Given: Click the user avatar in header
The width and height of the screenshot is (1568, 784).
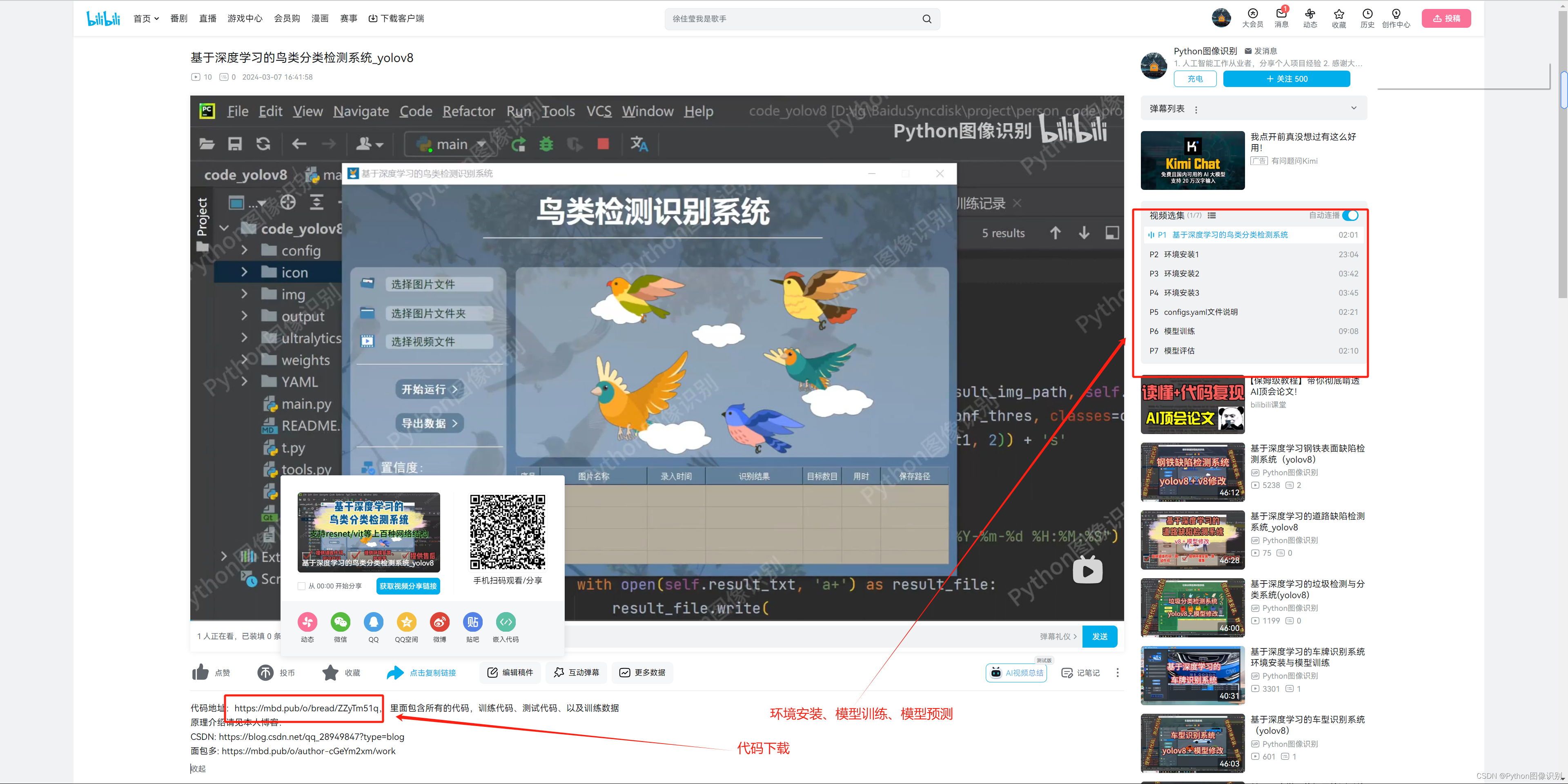Looking at the screenshot, I should click(x=1221, y=18).
